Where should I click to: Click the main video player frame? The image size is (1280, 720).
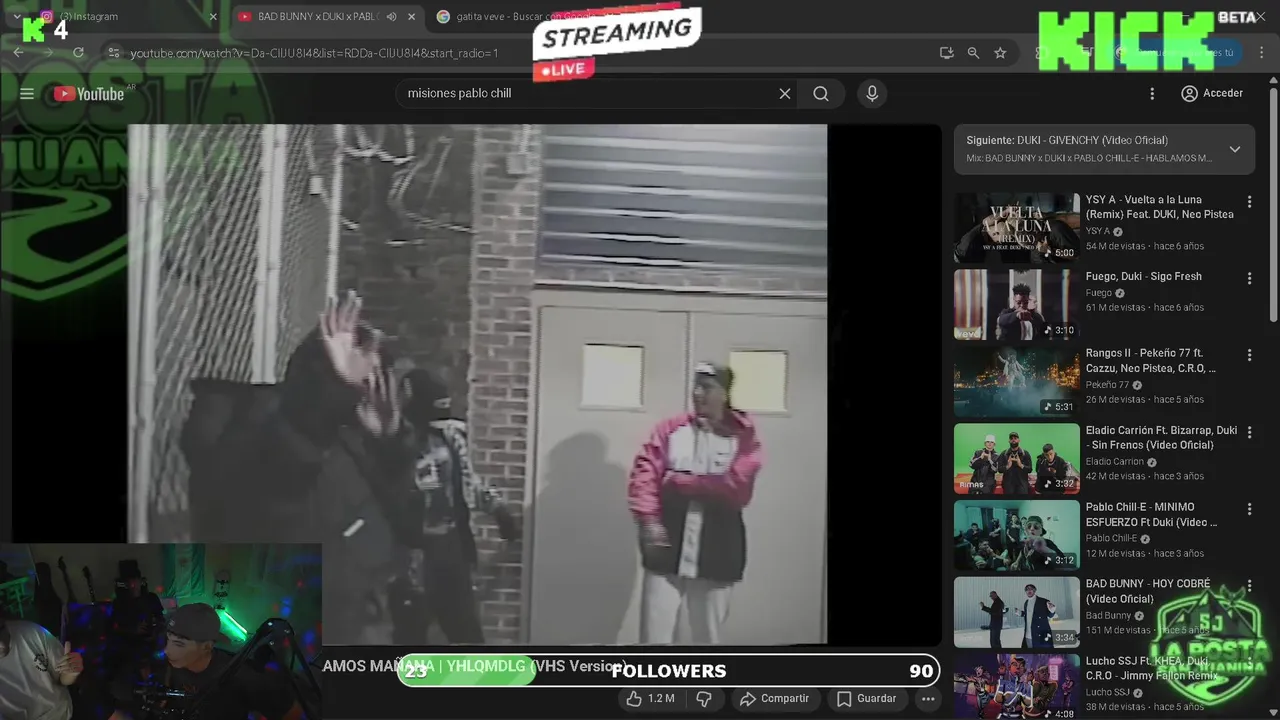[477, 384]
